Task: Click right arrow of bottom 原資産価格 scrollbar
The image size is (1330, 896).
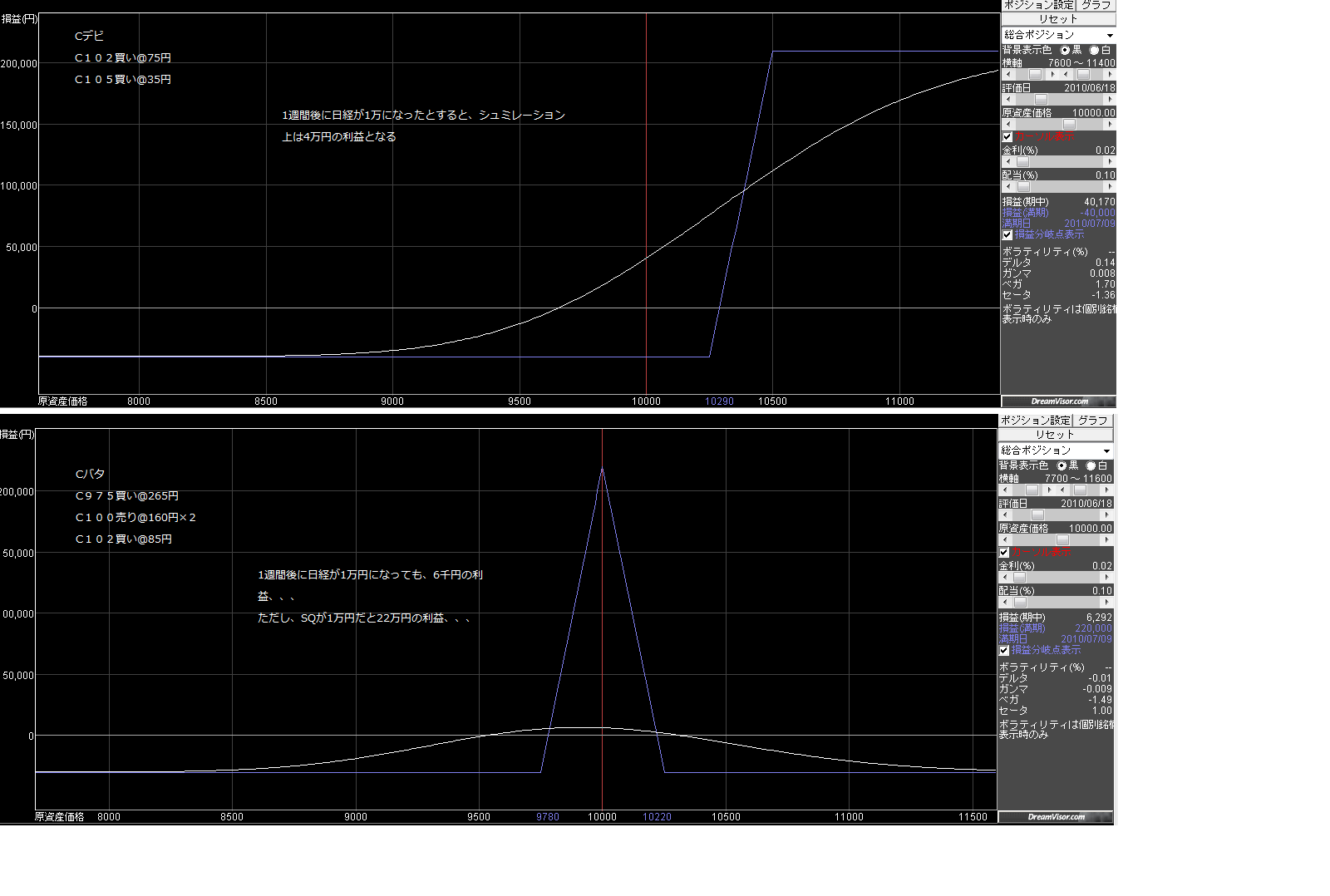Action: coord(1106,540)
